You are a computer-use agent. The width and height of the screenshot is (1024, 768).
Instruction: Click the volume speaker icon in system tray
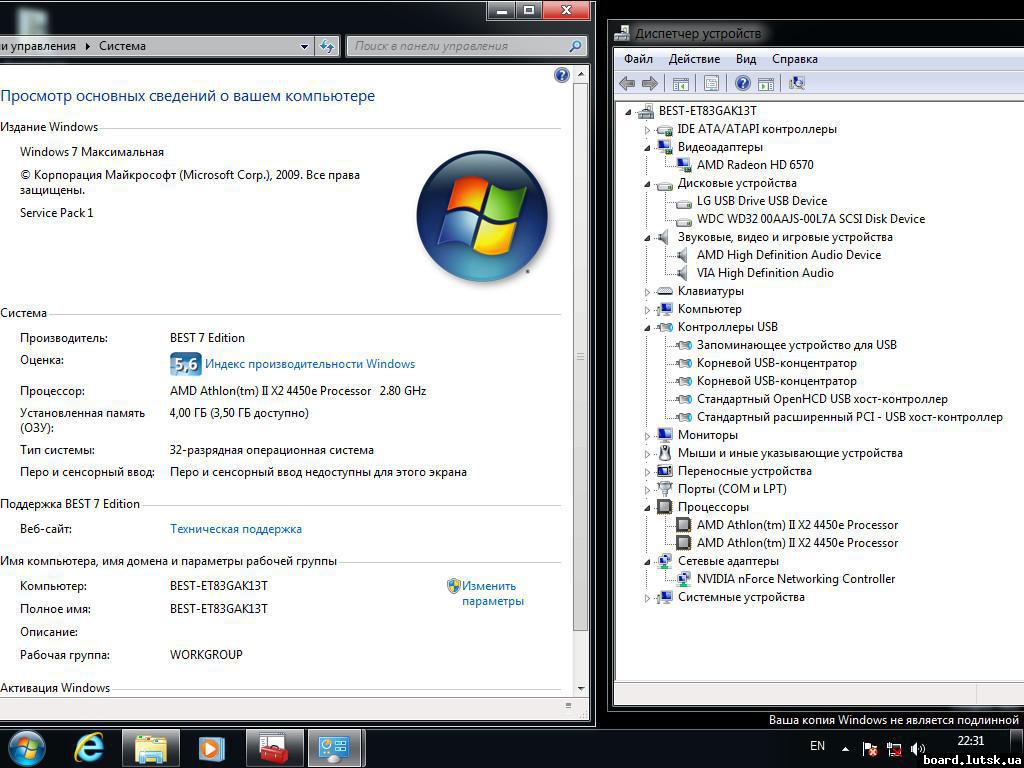918,748
